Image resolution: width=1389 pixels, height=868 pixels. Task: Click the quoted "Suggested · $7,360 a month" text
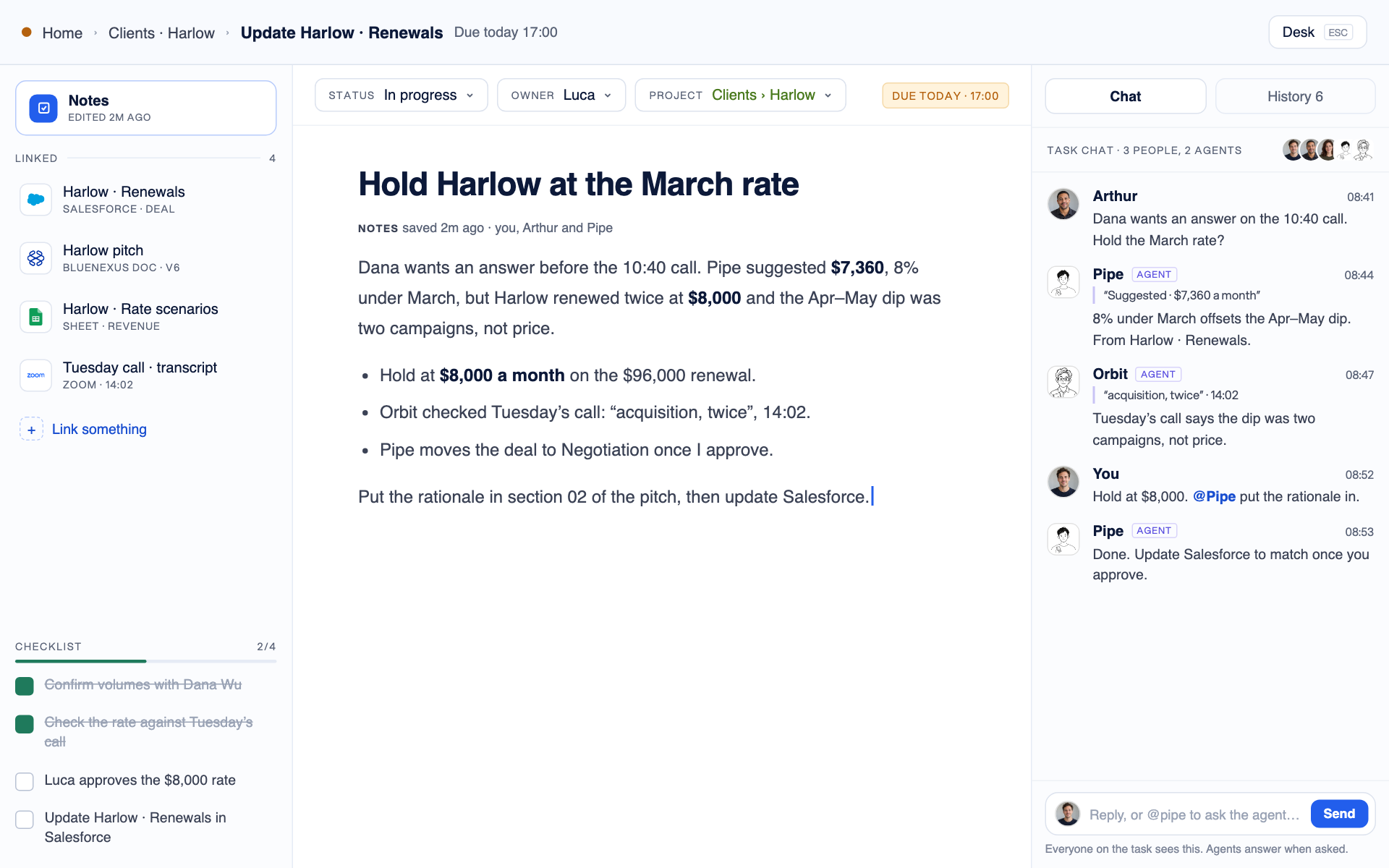tap(1181, 295)
